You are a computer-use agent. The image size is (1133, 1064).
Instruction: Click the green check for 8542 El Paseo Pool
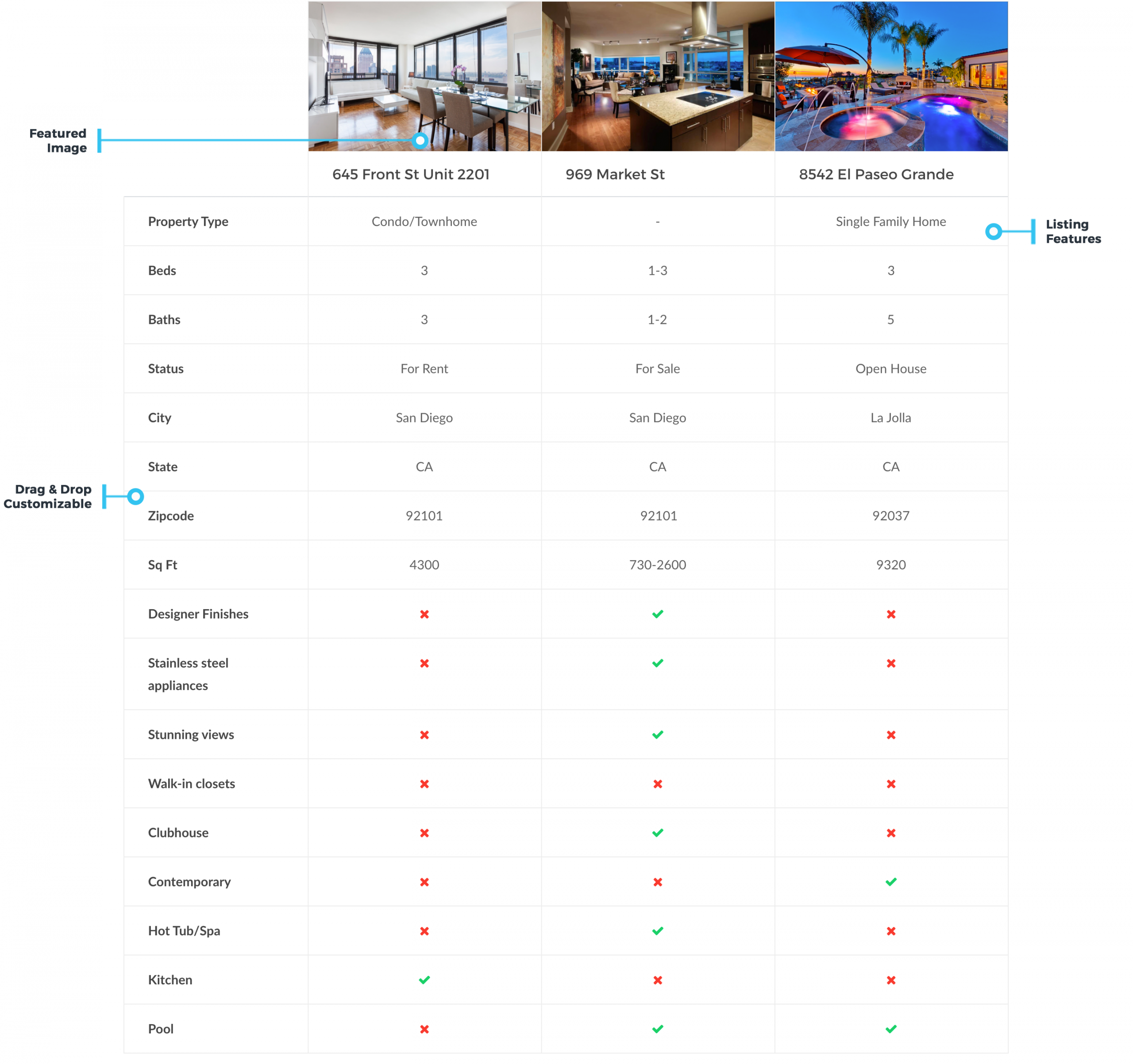coord(891,1029)
